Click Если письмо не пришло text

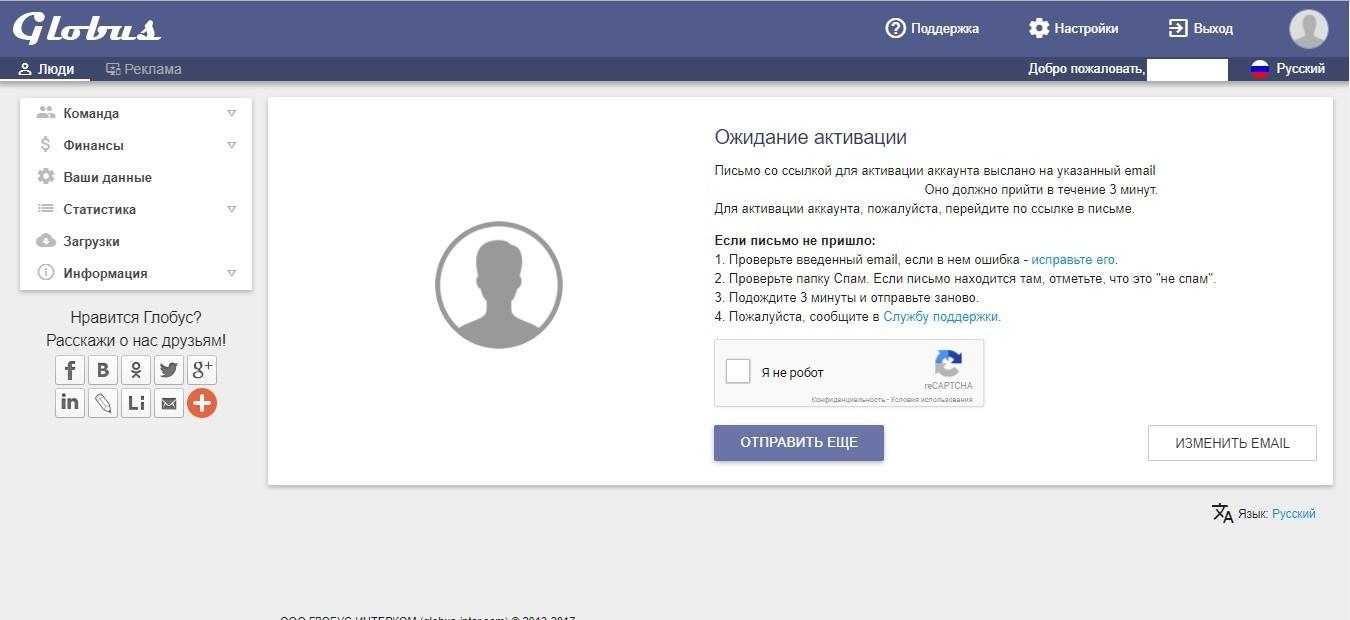tap(795, 241)
